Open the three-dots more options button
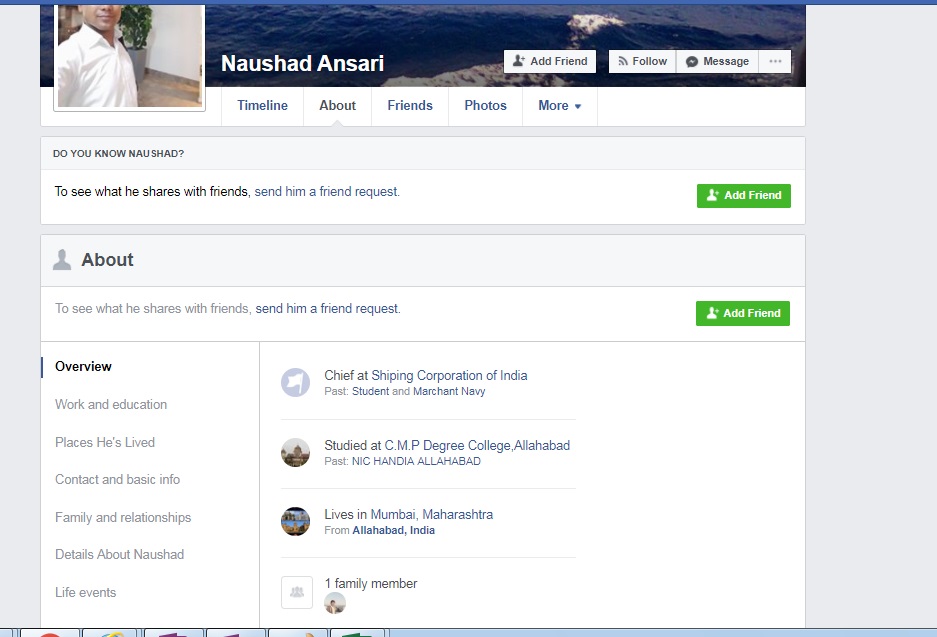This screenshot has height=637, width=937. 775,62
